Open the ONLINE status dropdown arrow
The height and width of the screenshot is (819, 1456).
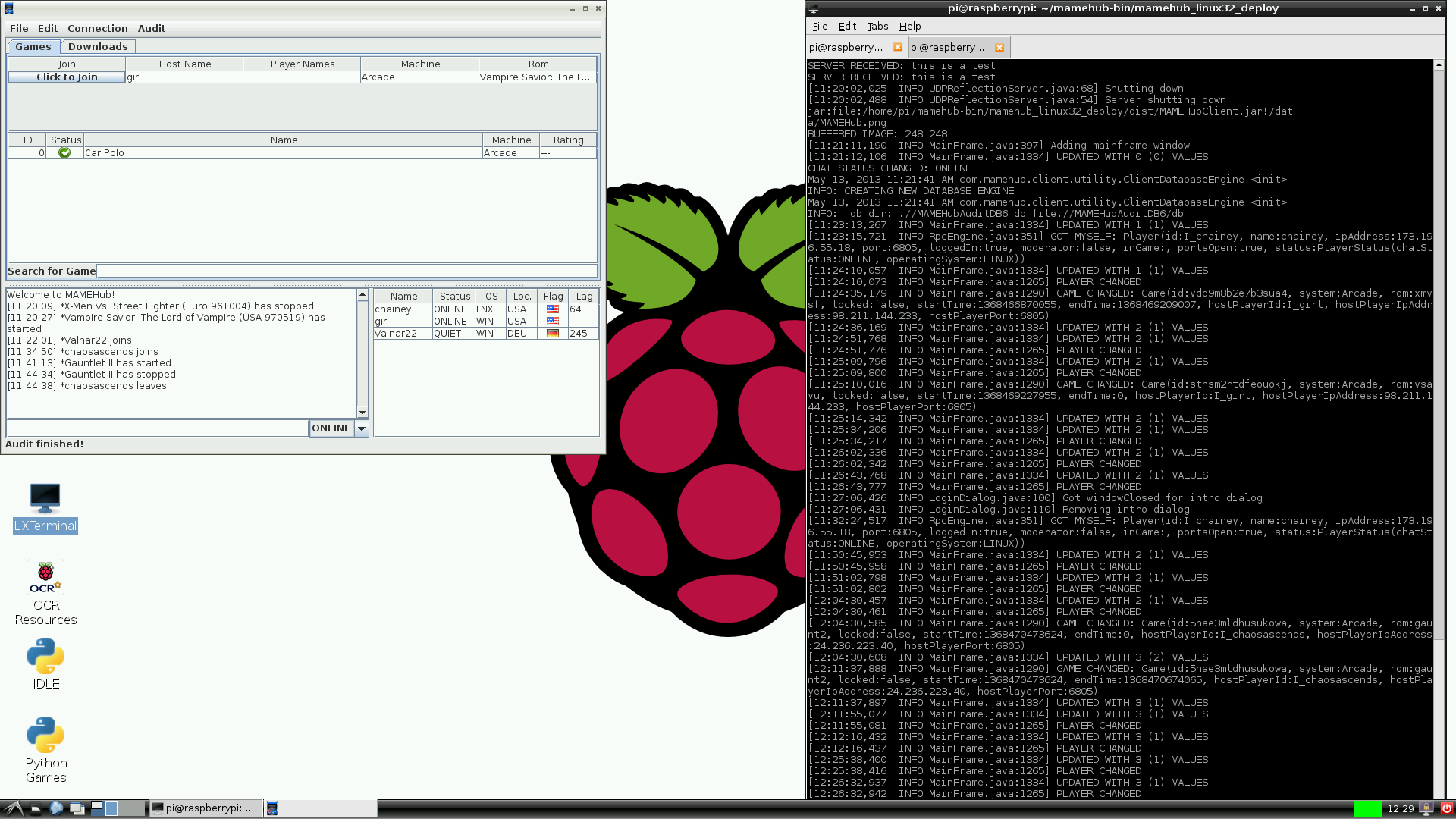coord(362,428)
